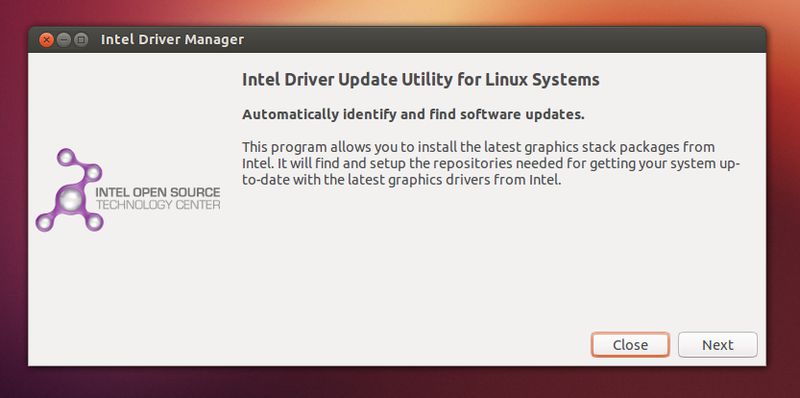
Task: Close the window with the red X button
Action: [x=46, y=40]
